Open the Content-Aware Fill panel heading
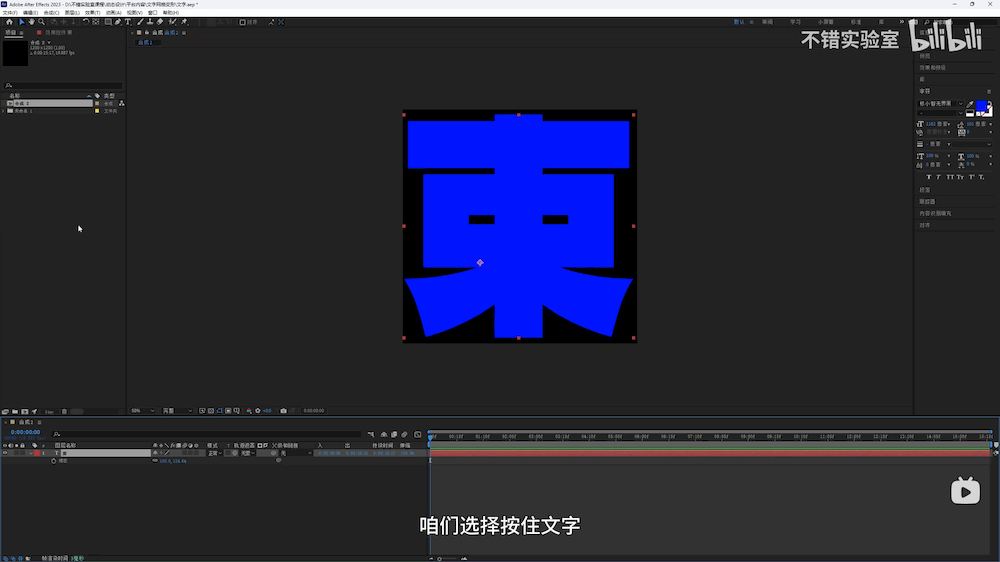 935,214
